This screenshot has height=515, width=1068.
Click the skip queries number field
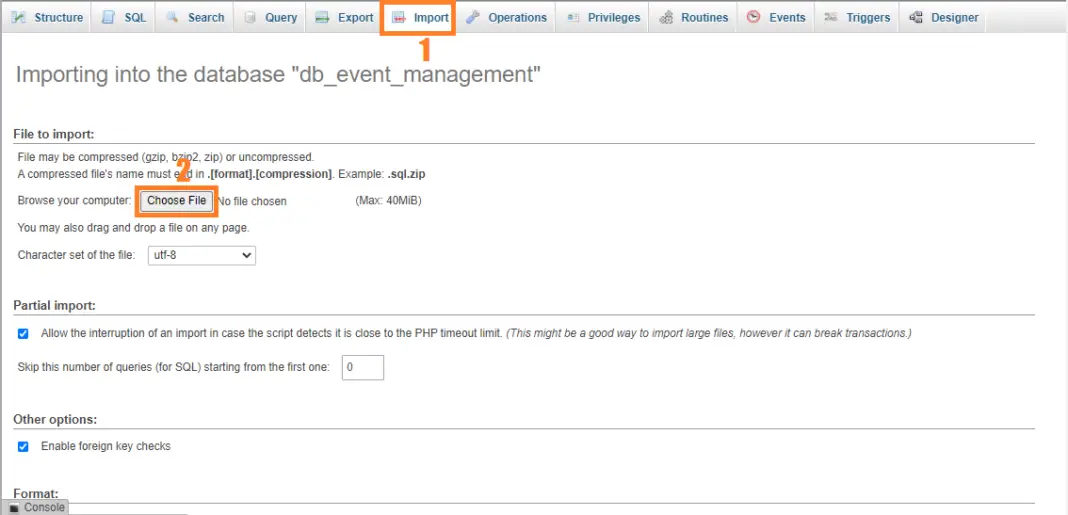(x=363, y=367)
